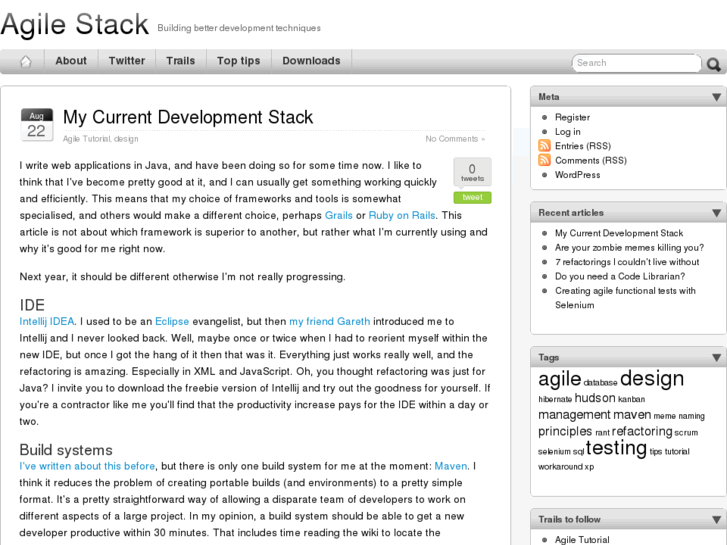Select the database tag

tap(600, 383)
